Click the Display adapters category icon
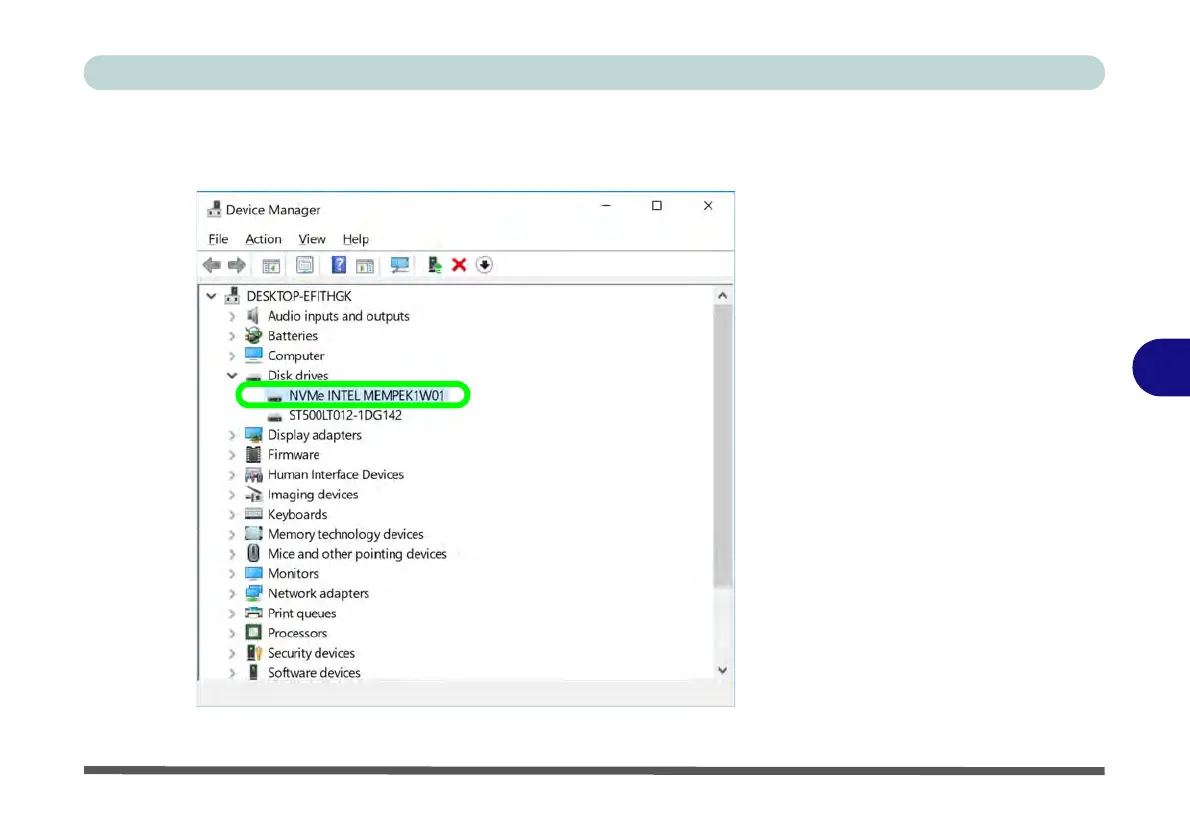1190x838 pixels. 253,435
